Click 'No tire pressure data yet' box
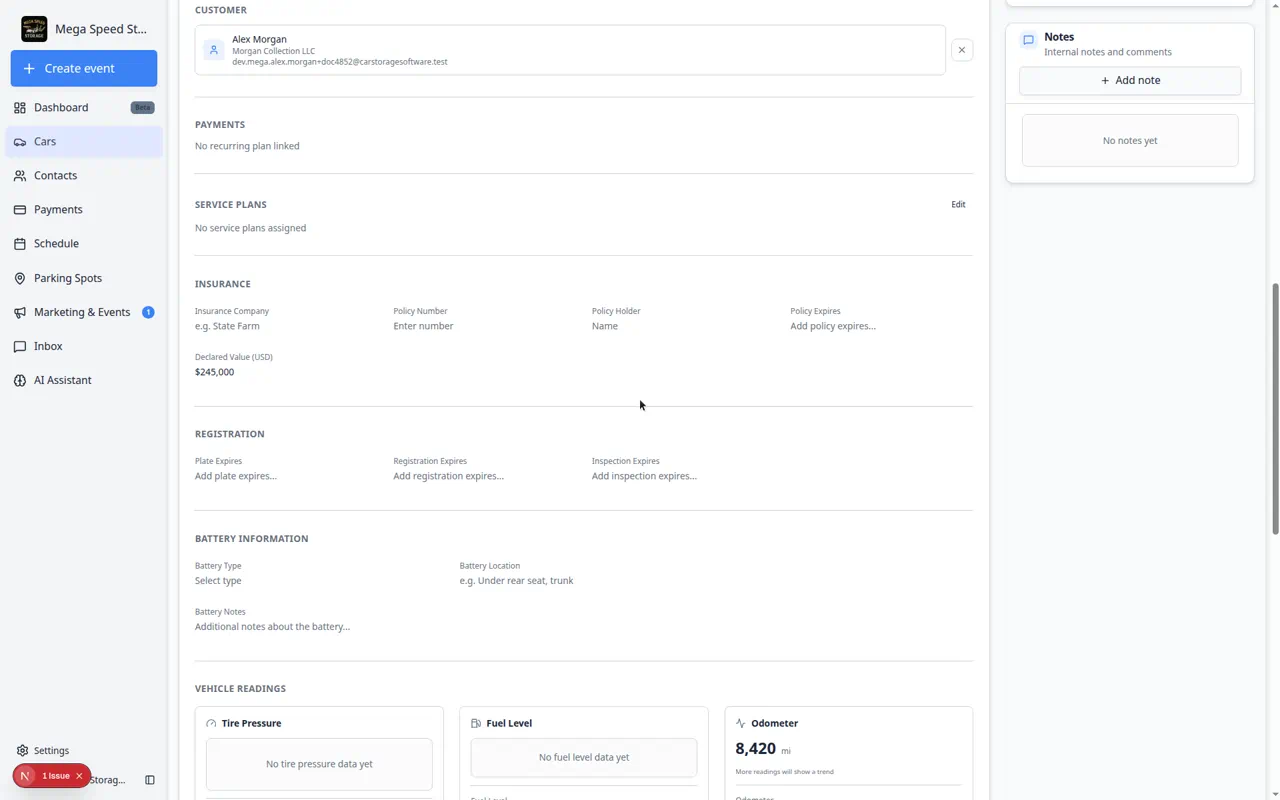This screenshot has width=1280, height=800. 319,764
